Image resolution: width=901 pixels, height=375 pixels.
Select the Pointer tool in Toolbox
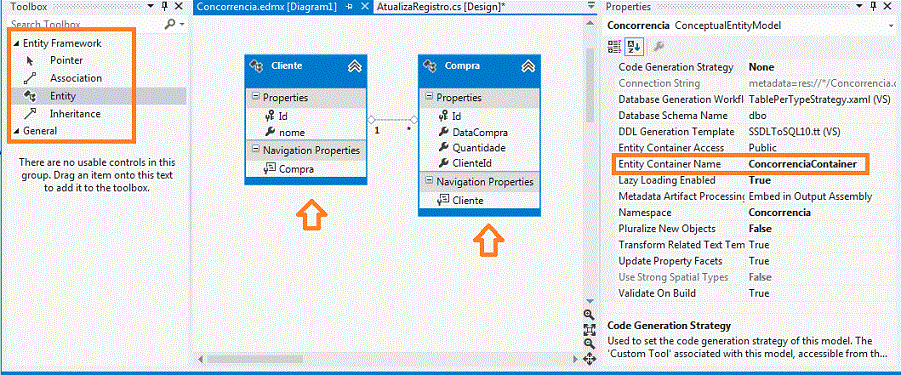coord(66,60)
